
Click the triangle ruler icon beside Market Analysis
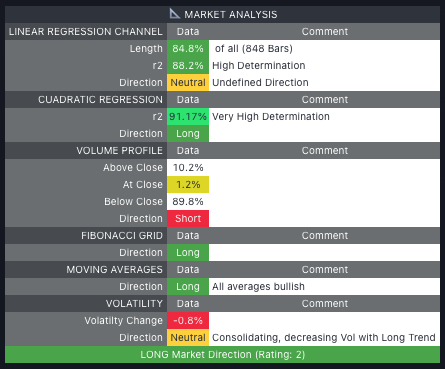pos(174,14)
